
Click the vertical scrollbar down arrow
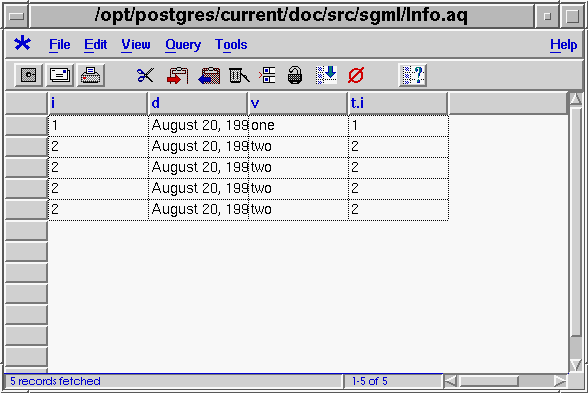(x=576, y=364)
